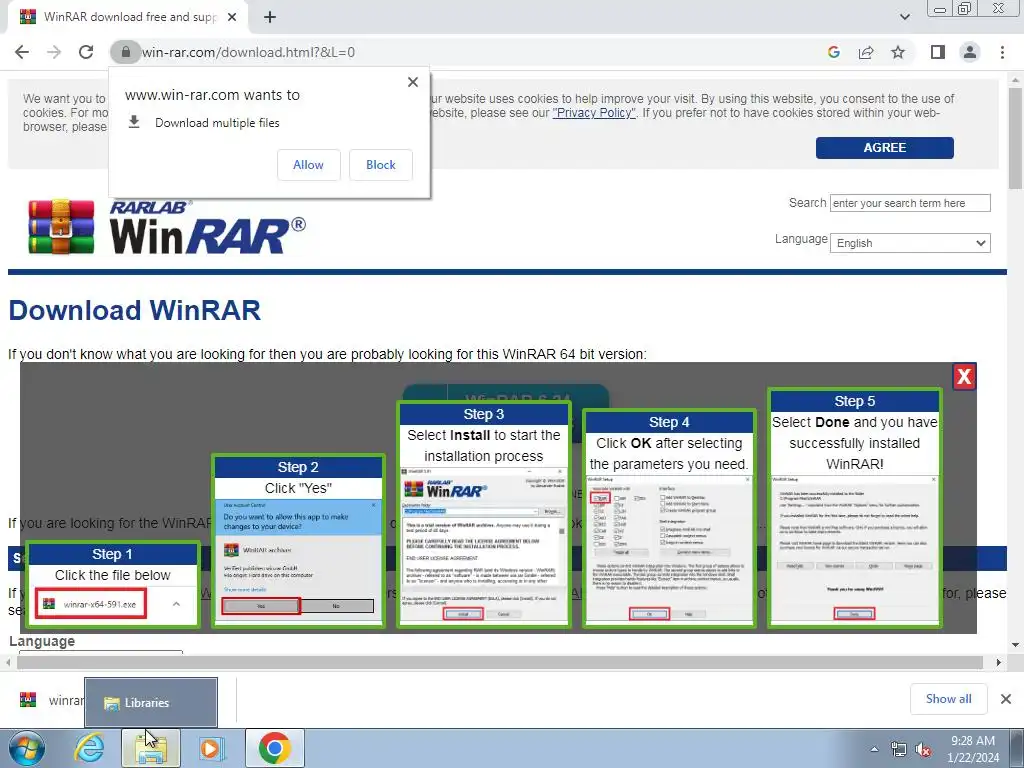The height and width of the screenshot is (768, 1024).
Task: Share this page via share icon
Action: pyautogui.click(x=866, y=52)
